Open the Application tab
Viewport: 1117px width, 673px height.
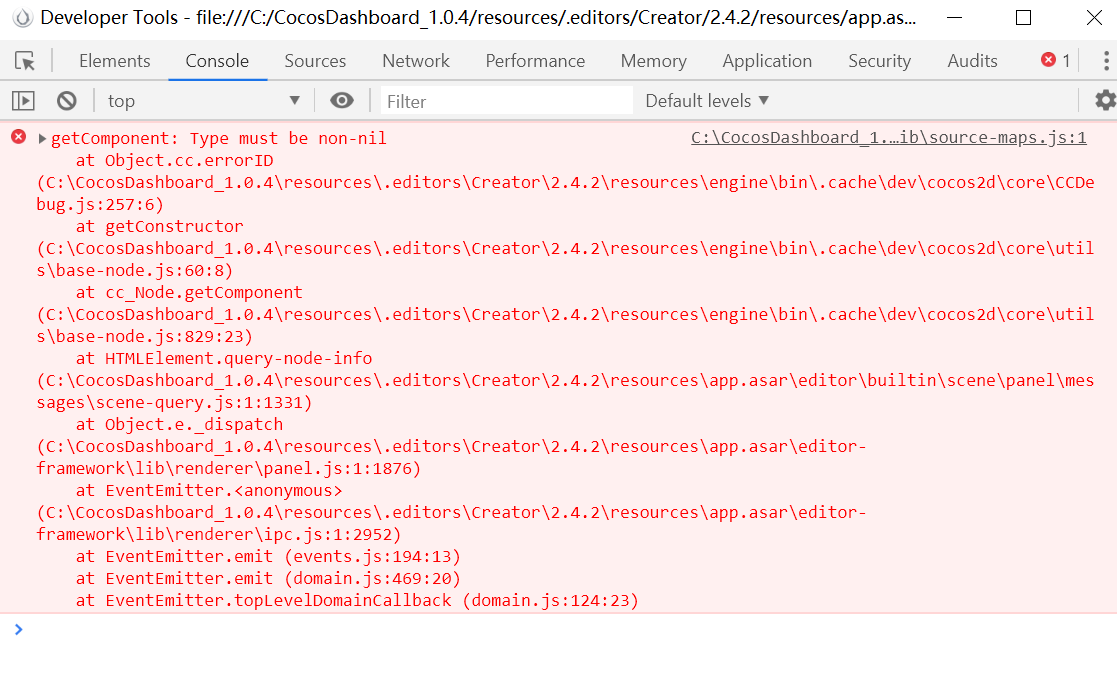point(767,61)
